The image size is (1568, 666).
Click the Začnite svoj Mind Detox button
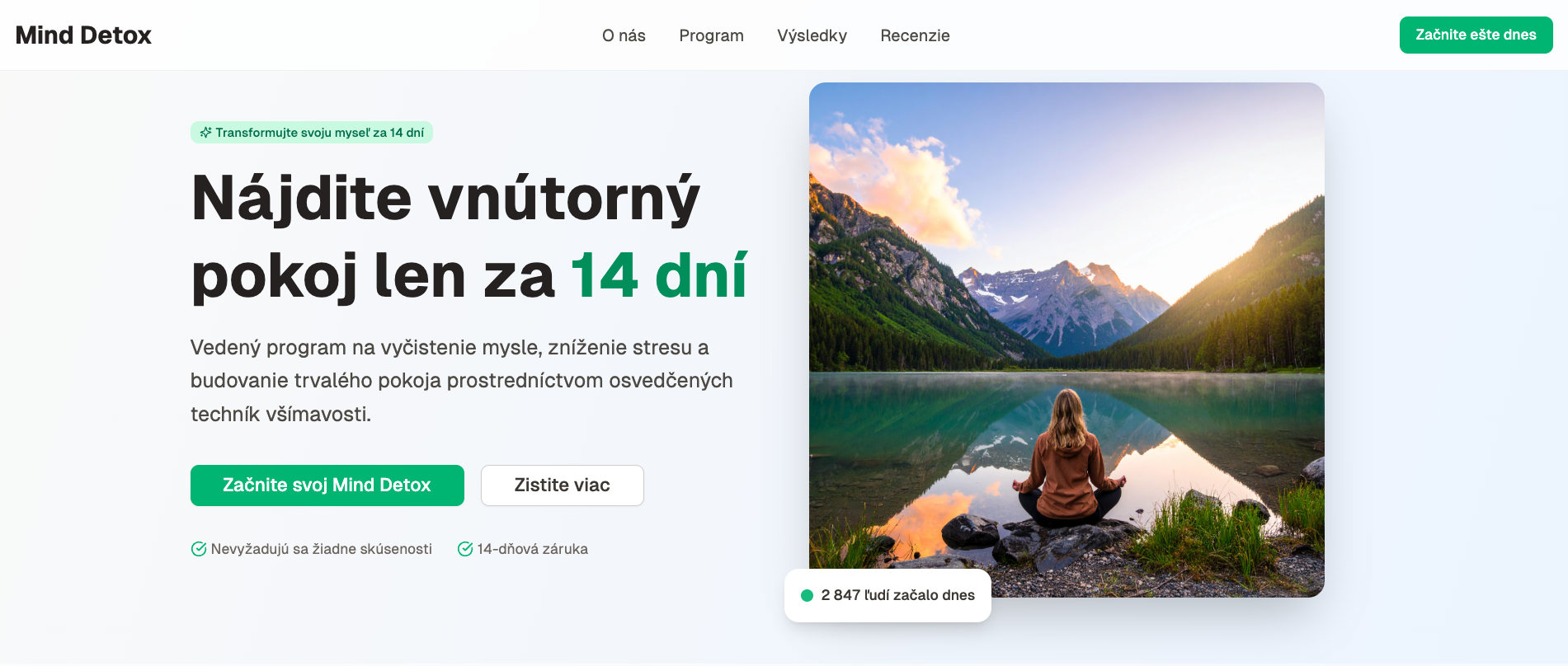pos(327,485)
